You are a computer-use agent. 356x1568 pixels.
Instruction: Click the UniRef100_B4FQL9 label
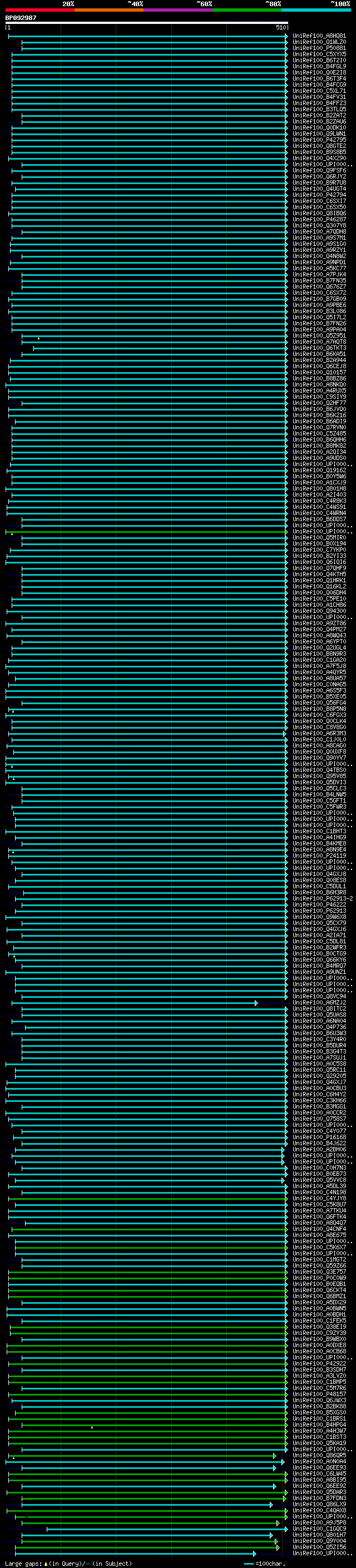(319, 66)
